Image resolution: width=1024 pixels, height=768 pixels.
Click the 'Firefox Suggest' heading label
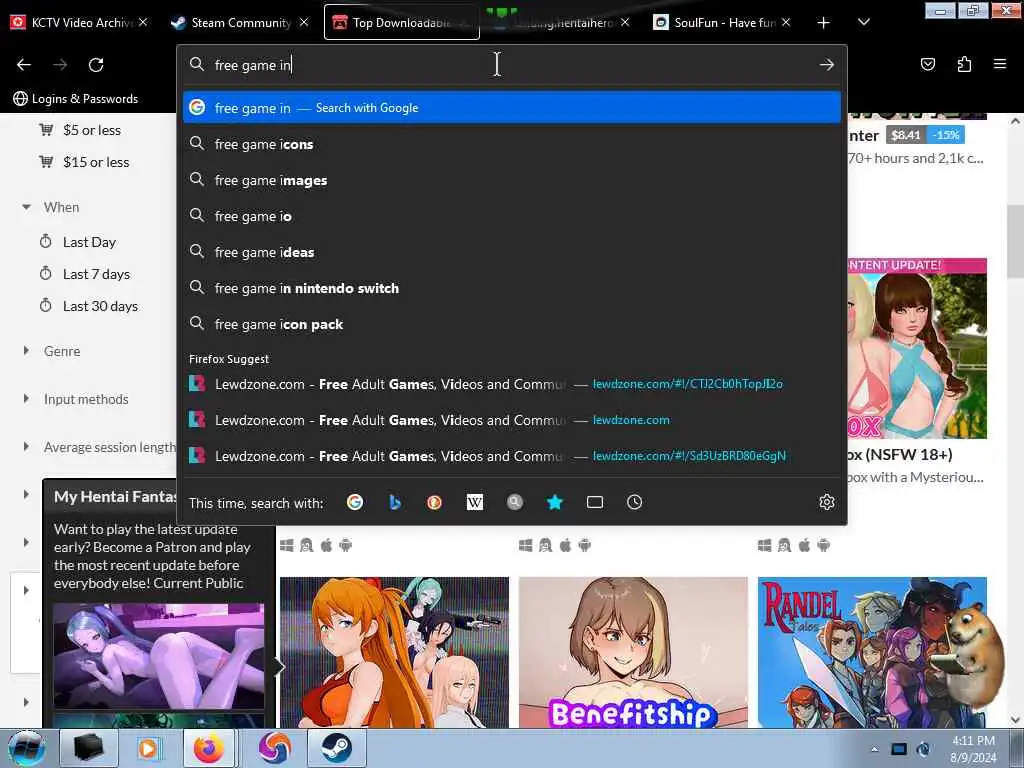coord(229,359)
